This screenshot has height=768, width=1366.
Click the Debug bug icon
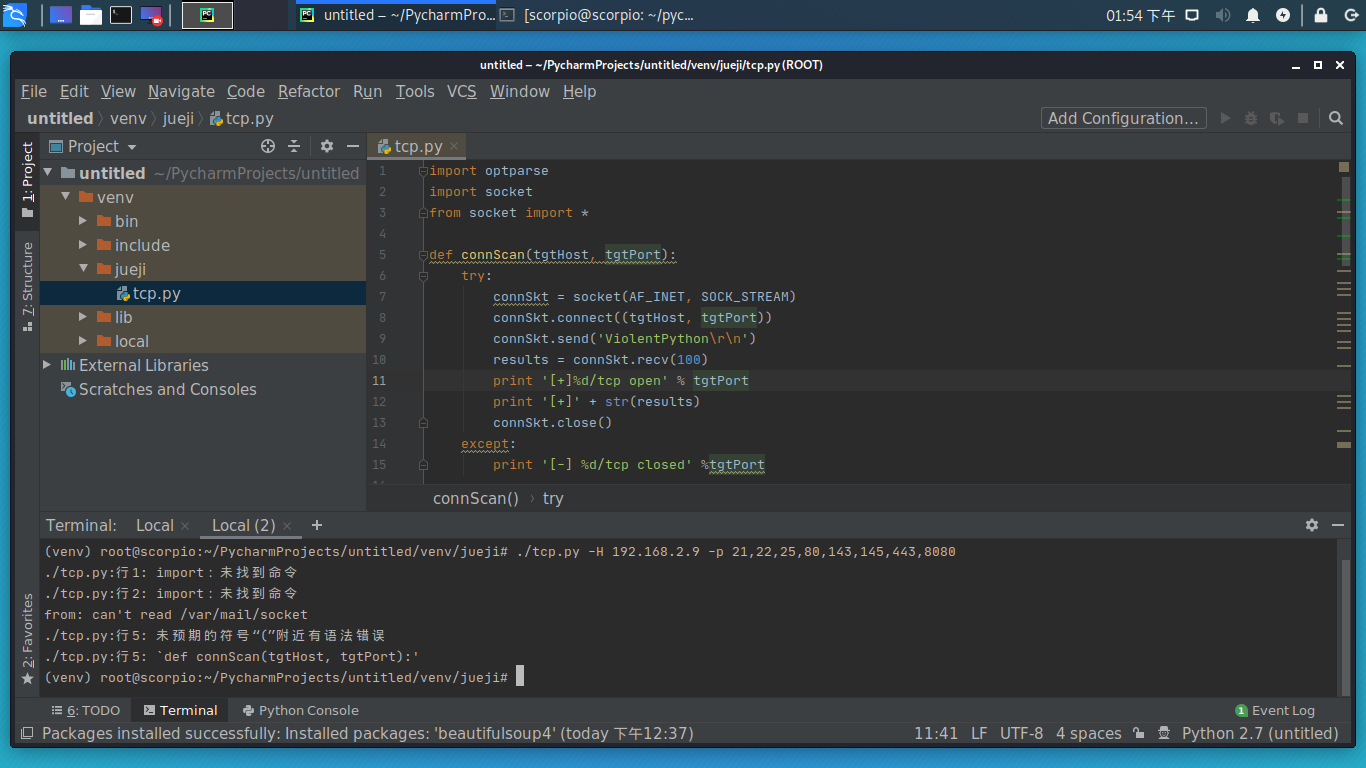tap(1251, 118)
